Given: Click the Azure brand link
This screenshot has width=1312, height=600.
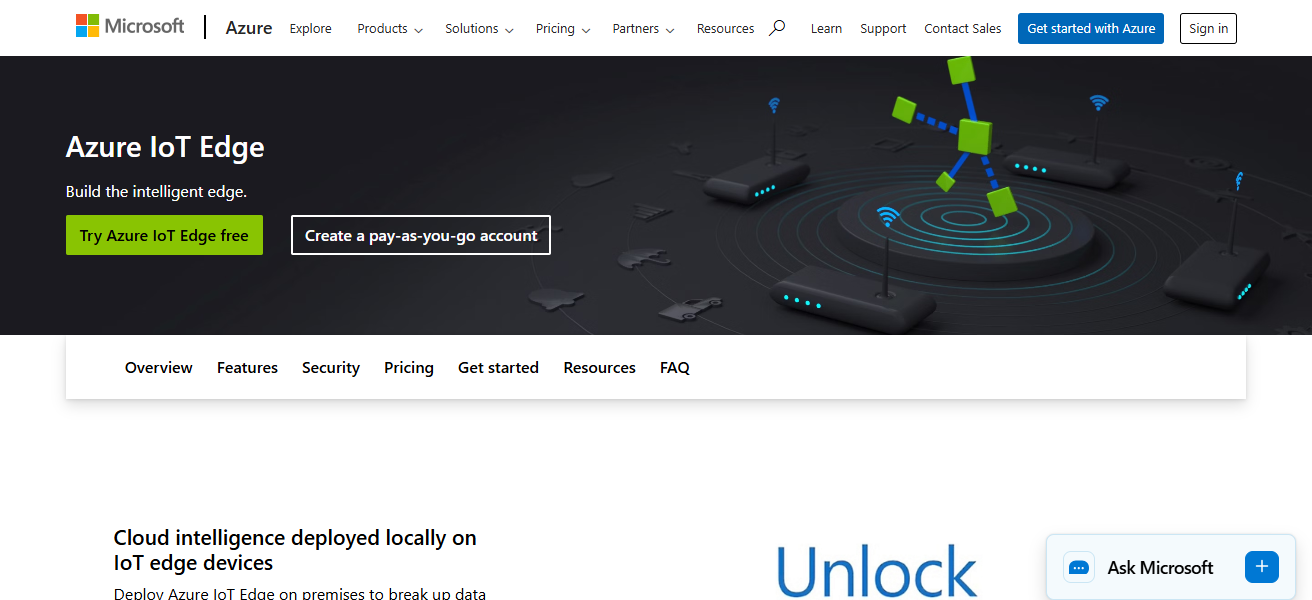Looking at the screenshot, I should [249, 28].
